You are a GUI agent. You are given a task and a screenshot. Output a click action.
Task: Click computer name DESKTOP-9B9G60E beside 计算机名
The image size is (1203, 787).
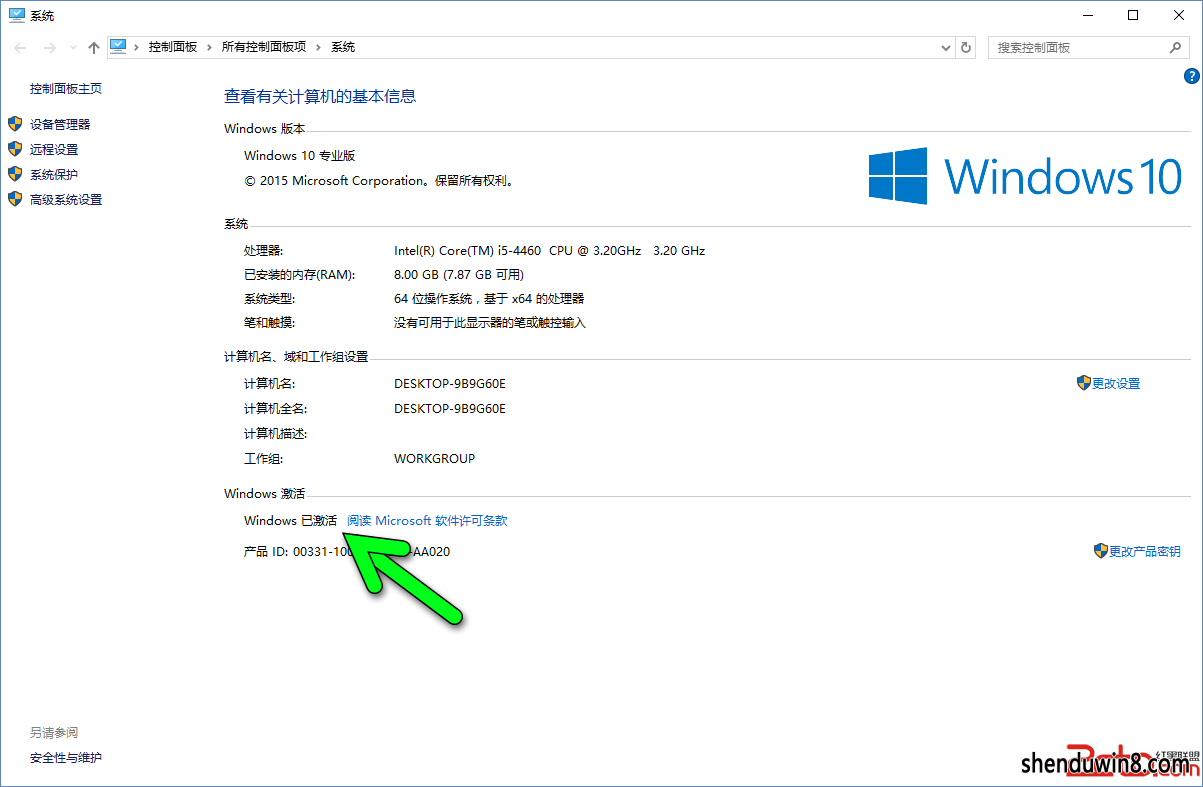point(450,383)
